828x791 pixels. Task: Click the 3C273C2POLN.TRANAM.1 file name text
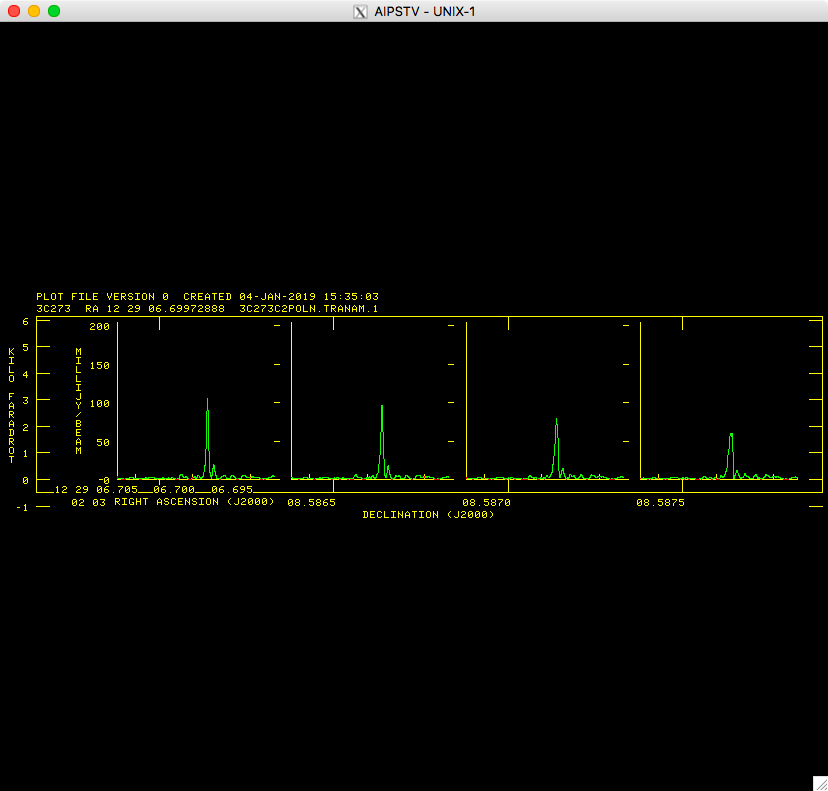[x=309, y=309]
